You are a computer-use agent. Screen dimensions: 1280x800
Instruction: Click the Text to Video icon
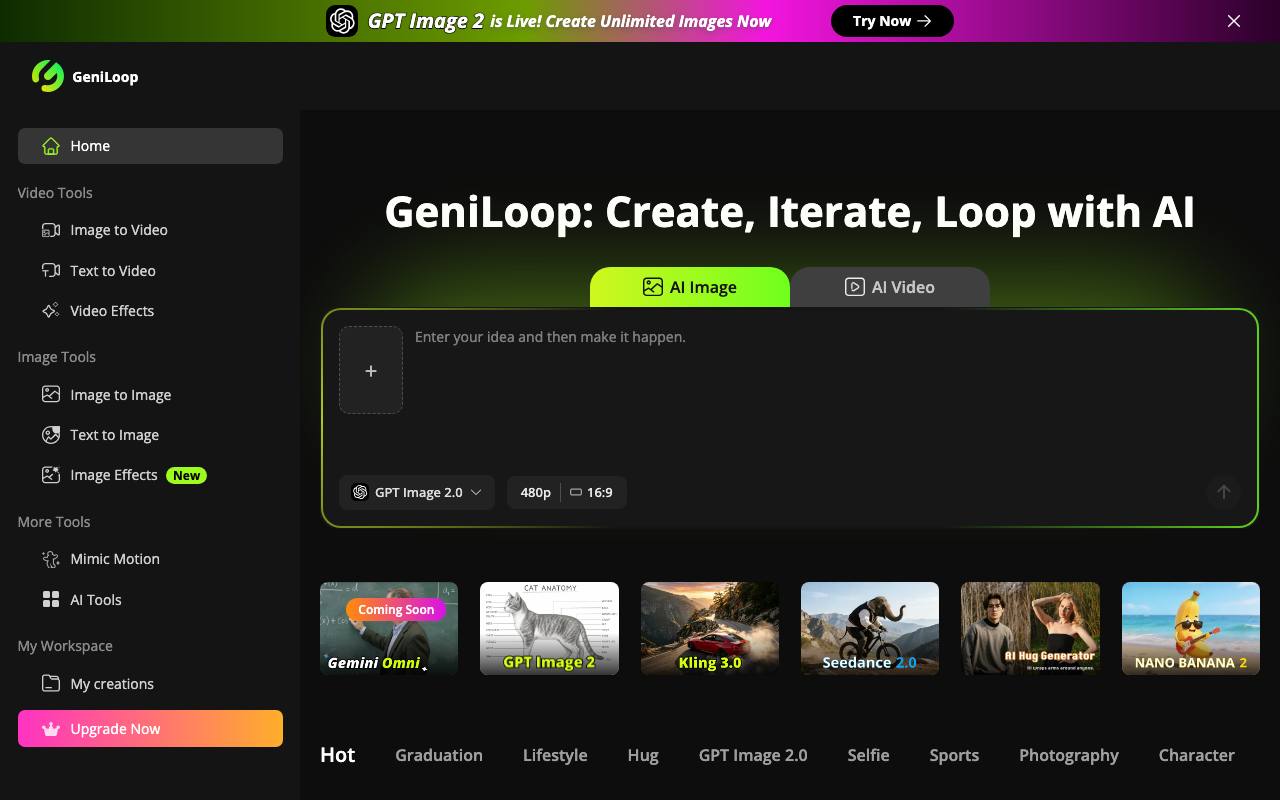[x=51, y=270]
